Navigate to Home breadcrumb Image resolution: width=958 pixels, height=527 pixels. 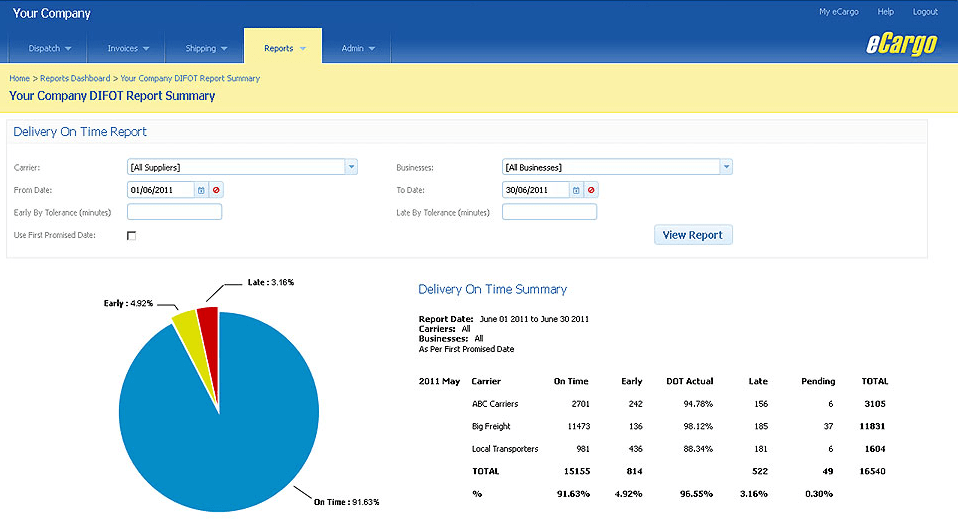(x=20, y=78)
